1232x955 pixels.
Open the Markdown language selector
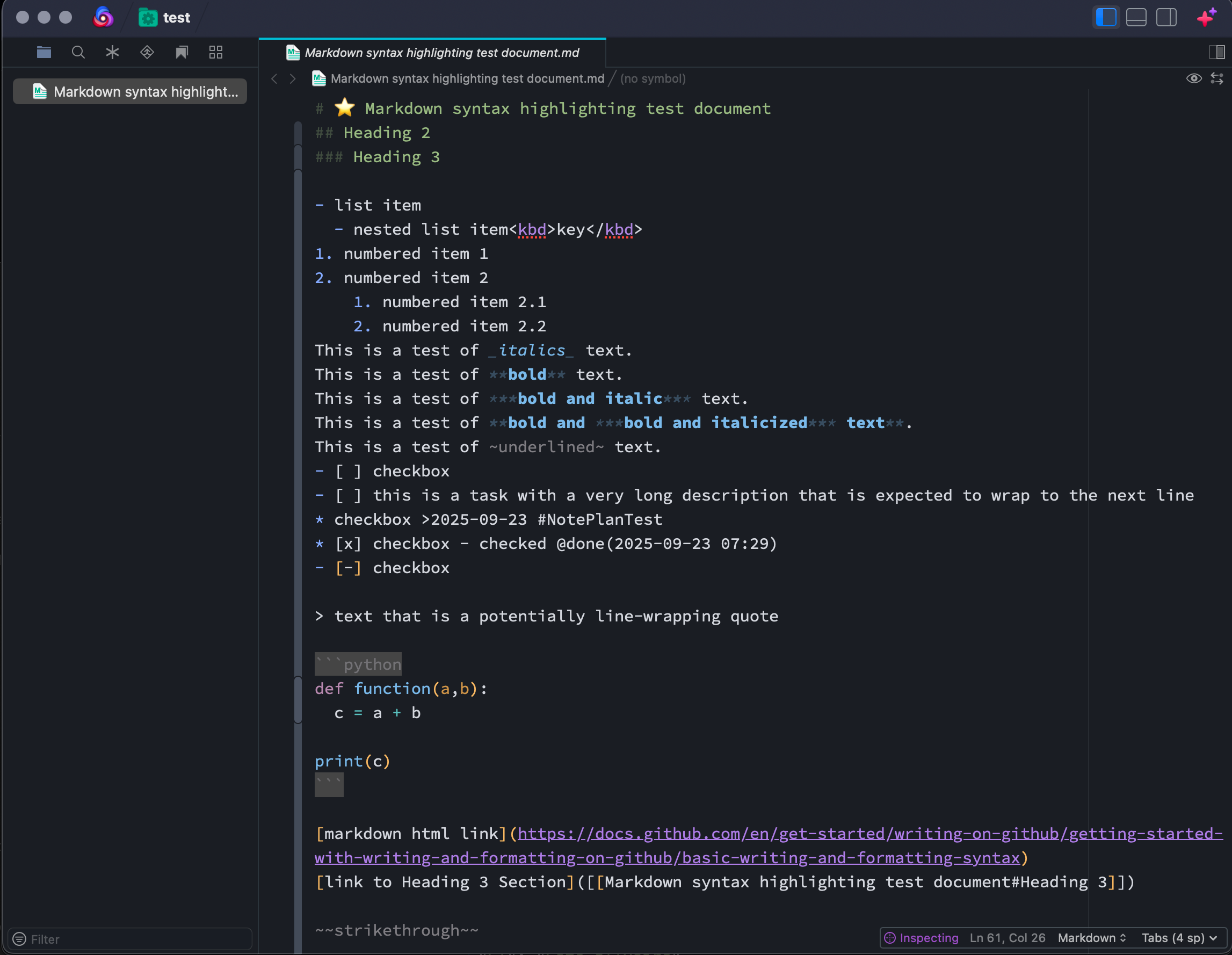(1091, 937)
